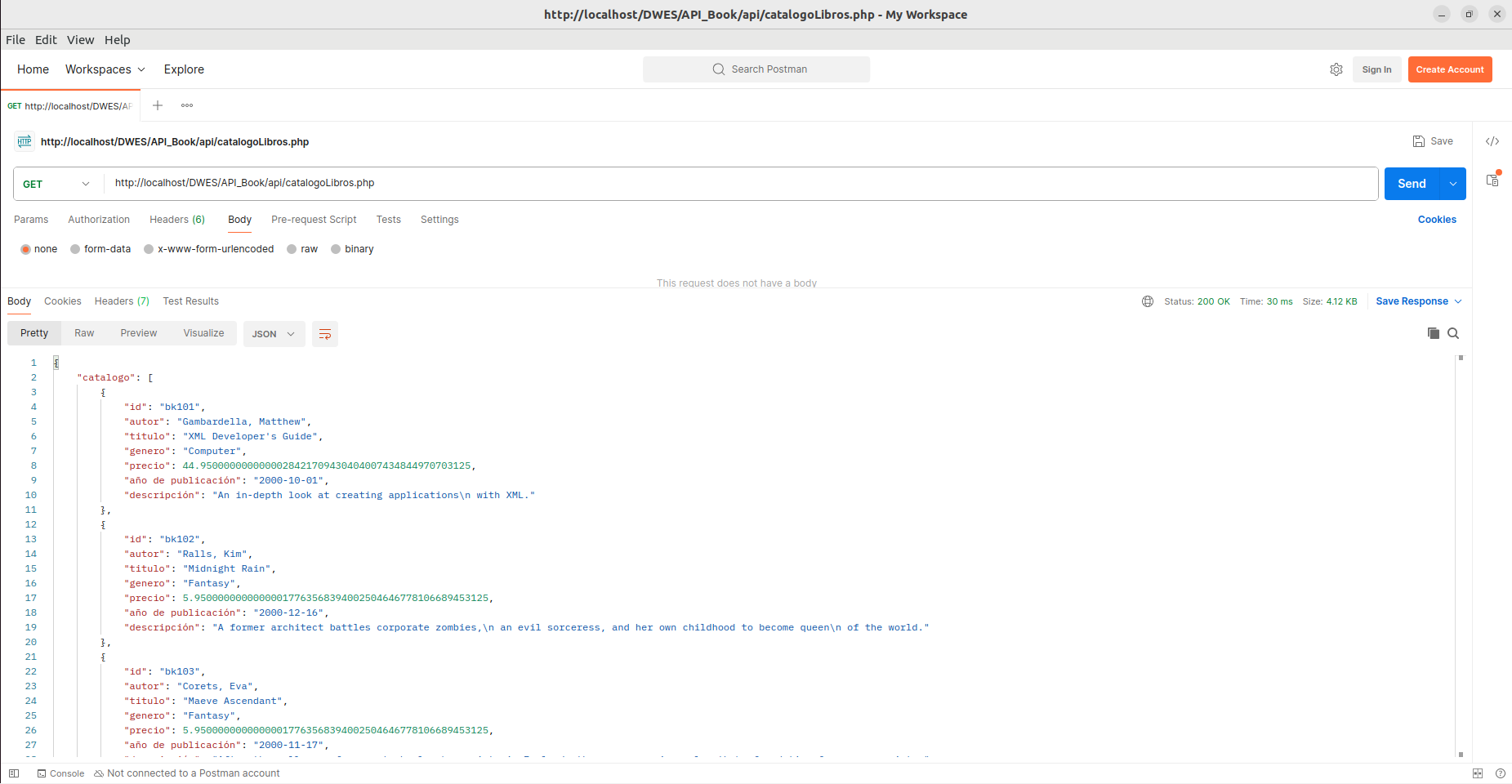Viewport: 1512px width, 784px height.
Task: Open the code snippet panel icon
Action: [1492, 141]
